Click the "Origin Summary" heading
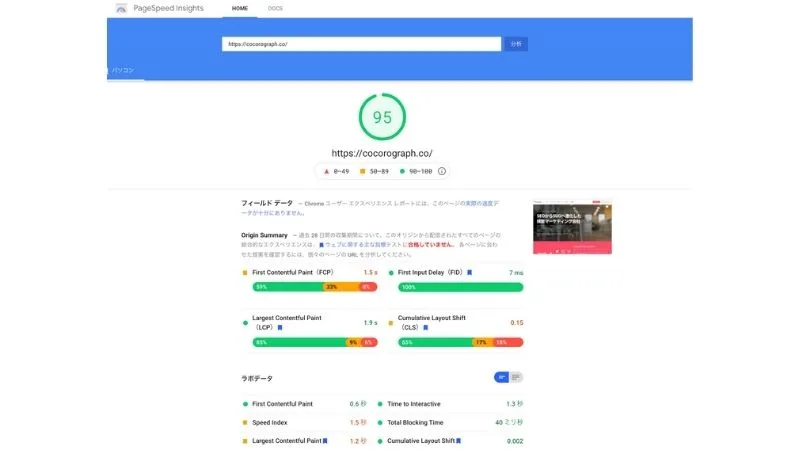The height and width of the screenshot is (450, 800). [x=264, y=235]
